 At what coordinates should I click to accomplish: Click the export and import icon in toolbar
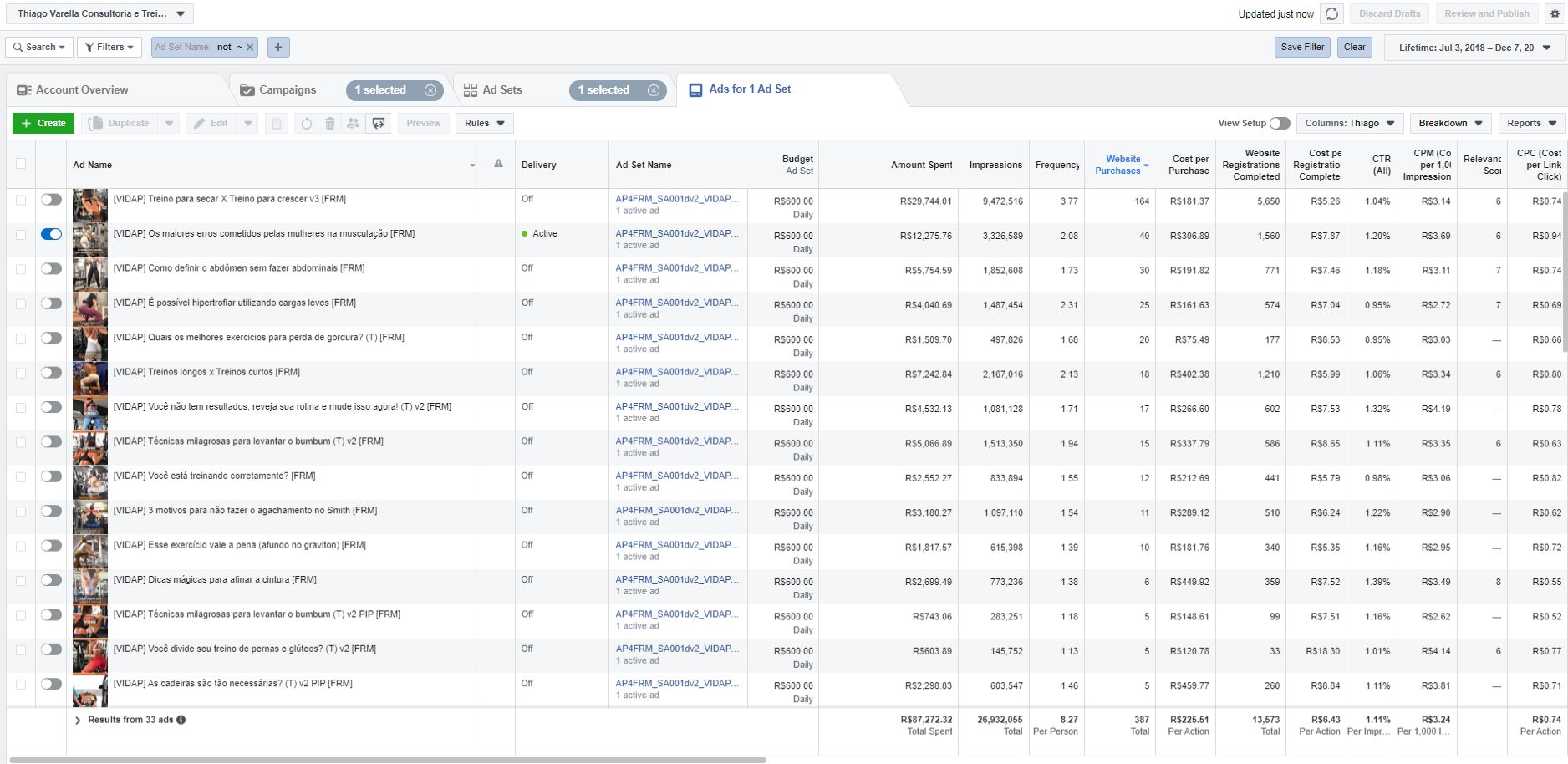[x=379, y=123]
